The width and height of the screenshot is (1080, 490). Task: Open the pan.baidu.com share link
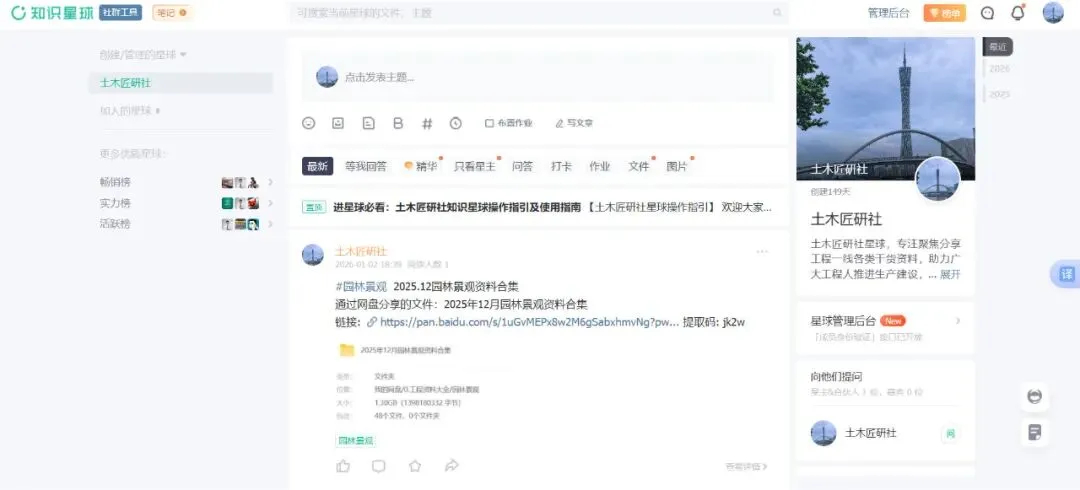click(x=529, y=322)
